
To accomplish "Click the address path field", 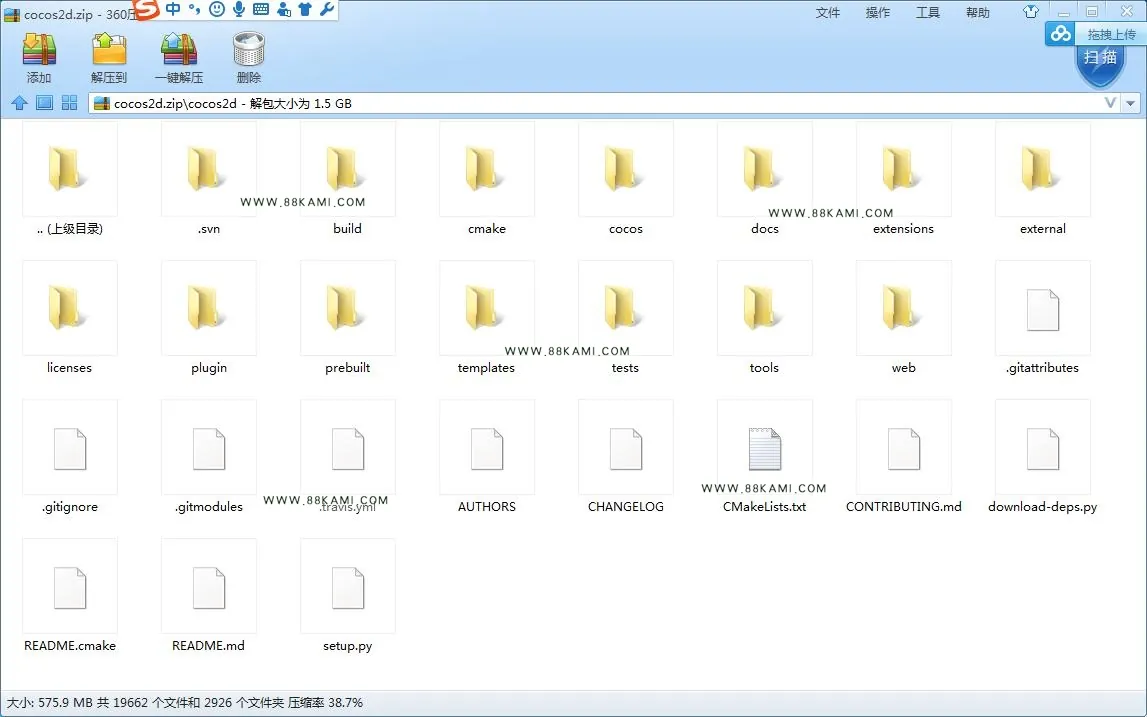I will point(596,103).
